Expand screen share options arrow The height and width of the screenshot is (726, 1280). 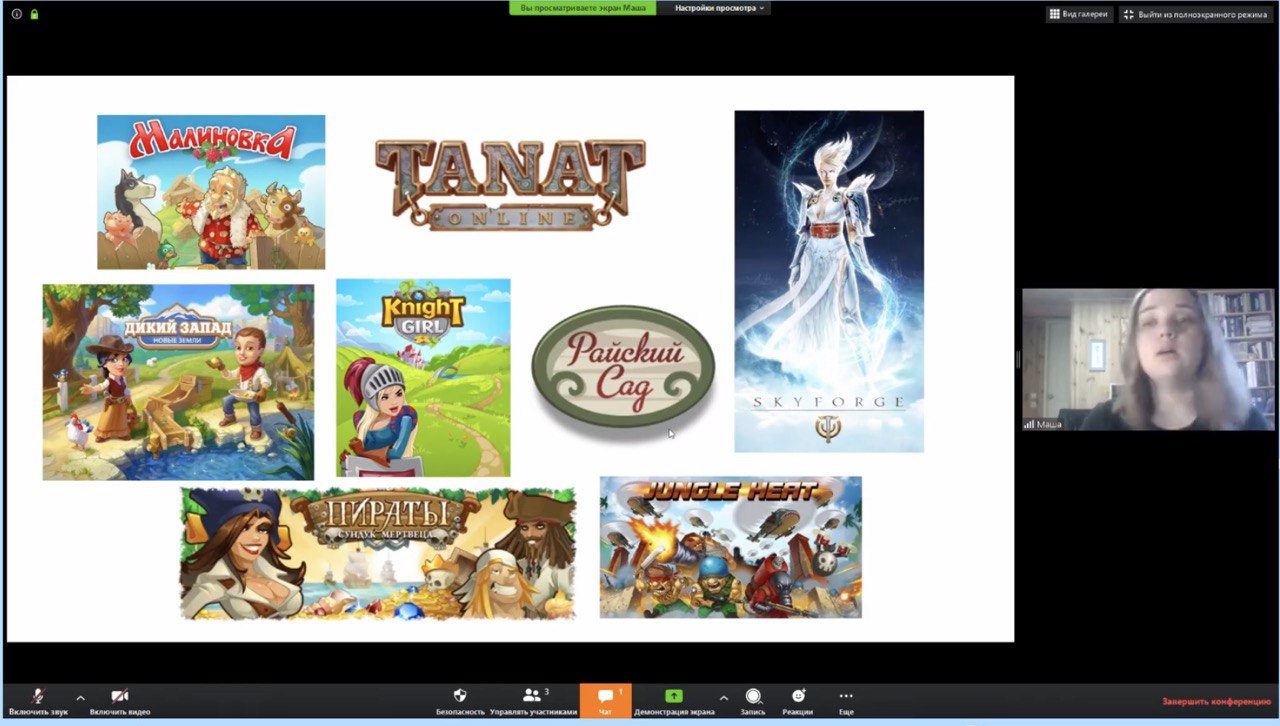723,698
